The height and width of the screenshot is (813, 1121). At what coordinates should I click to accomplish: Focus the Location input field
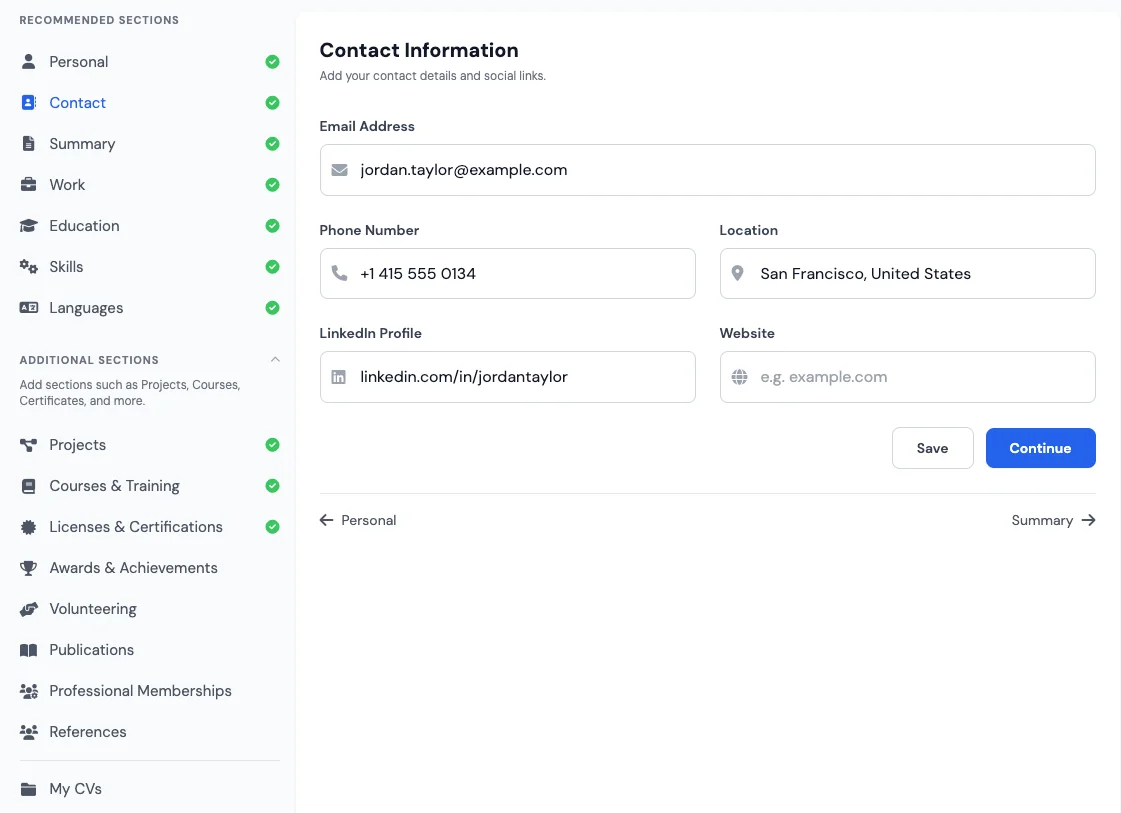(x=907, y=273)
